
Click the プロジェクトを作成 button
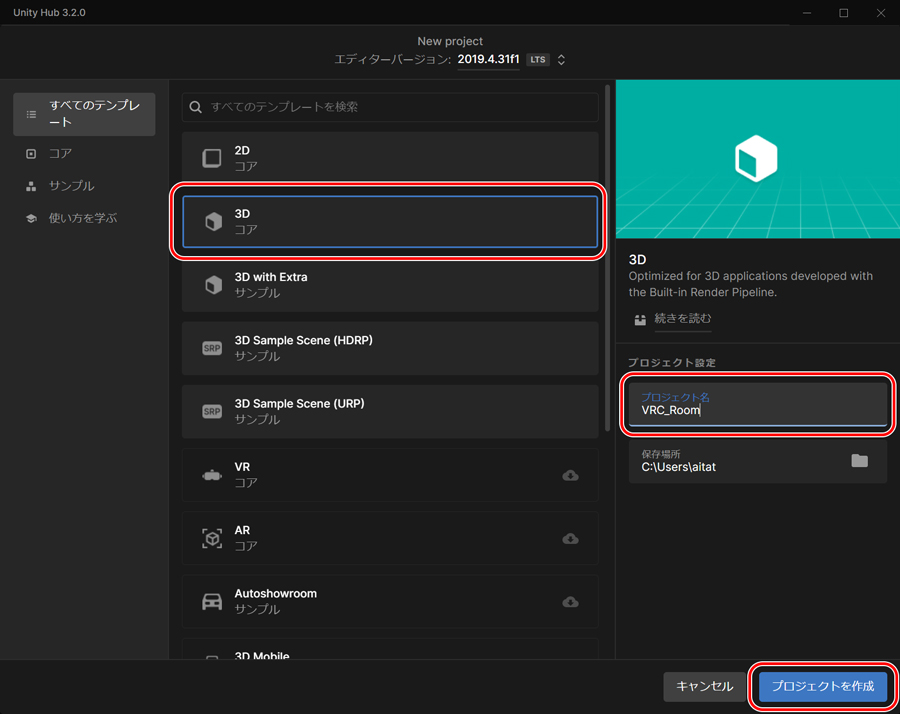(822, 686)
